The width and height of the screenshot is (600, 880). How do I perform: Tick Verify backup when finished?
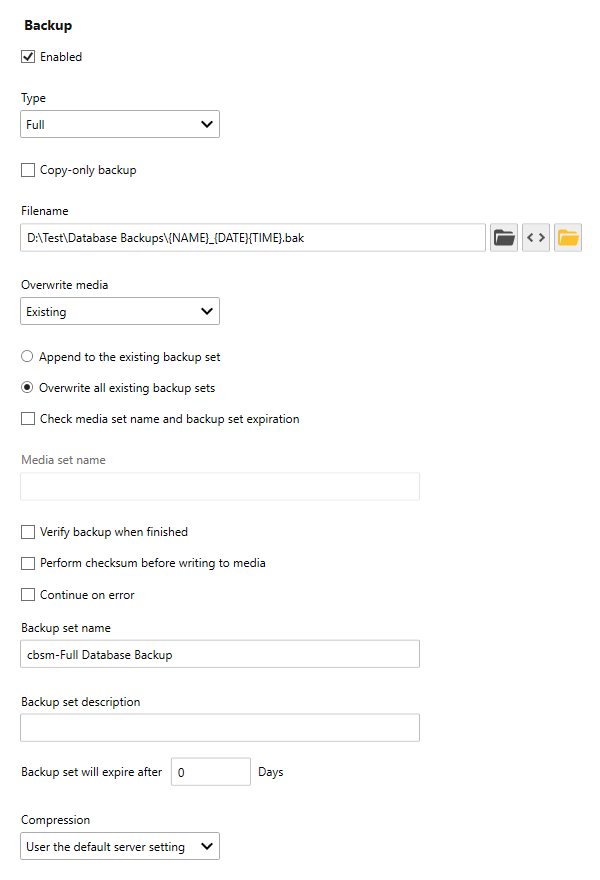28,532
